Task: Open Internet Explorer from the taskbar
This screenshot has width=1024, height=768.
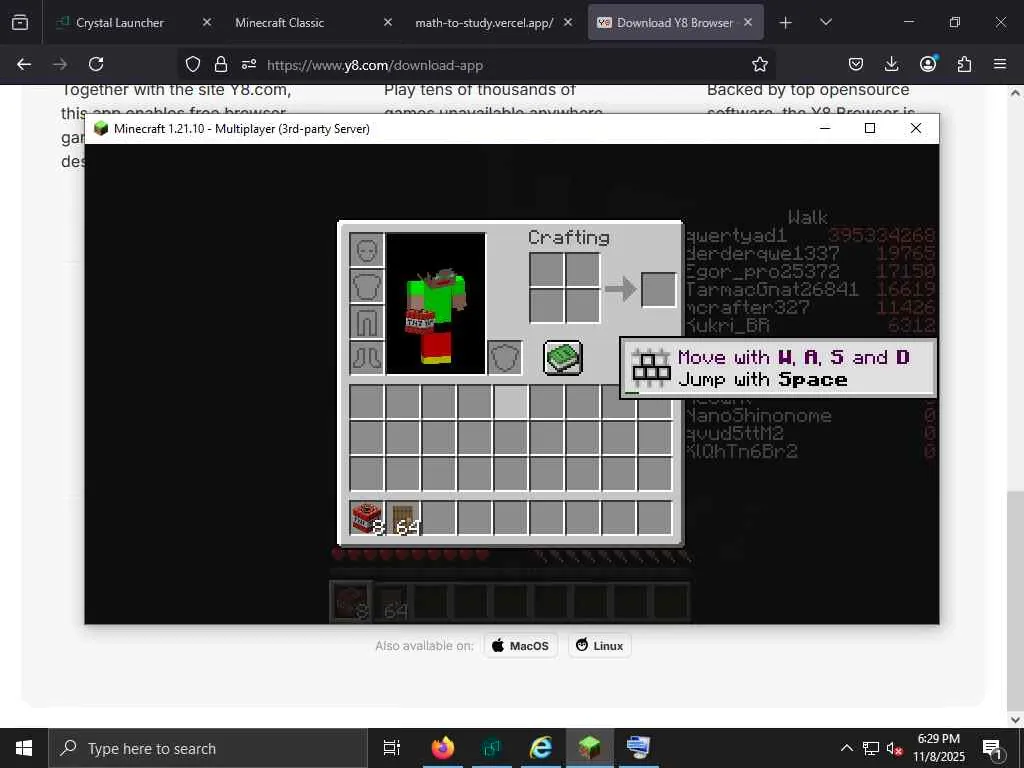Action: 540,748
